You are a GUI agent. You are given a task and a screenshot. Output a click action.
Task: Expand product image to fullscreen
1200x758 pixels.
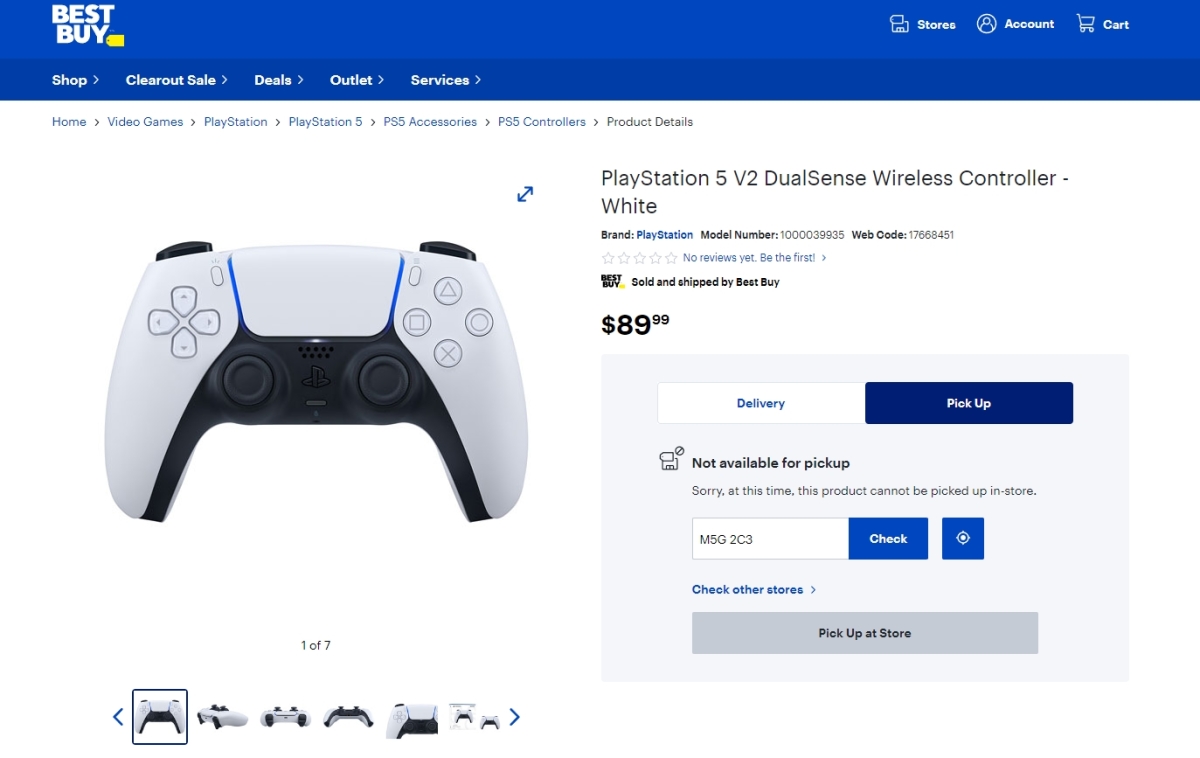tap(525, 194)
